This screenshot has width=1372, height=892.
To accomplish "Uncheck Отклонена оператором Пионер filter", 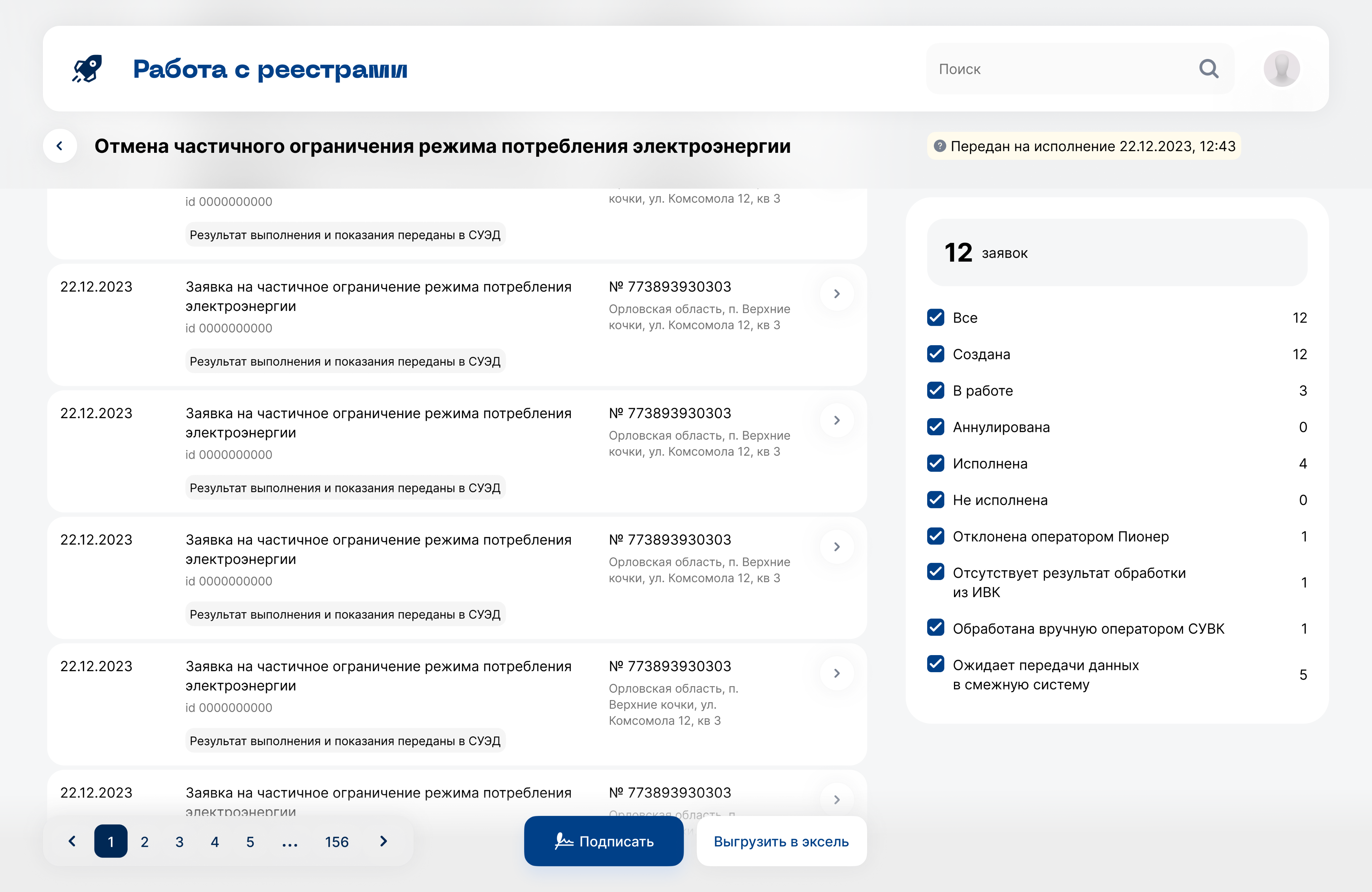I will (936, 536).
